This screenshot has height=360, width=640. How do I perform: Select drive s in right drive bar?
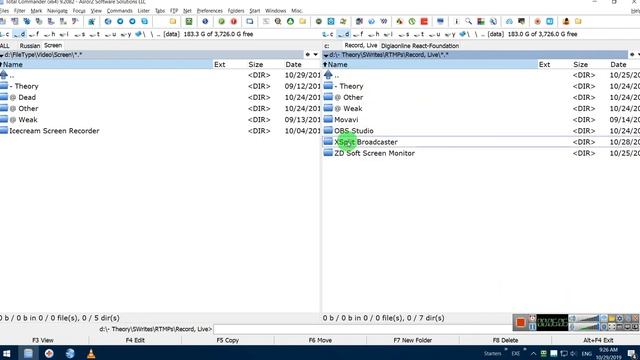pos(403,34)
